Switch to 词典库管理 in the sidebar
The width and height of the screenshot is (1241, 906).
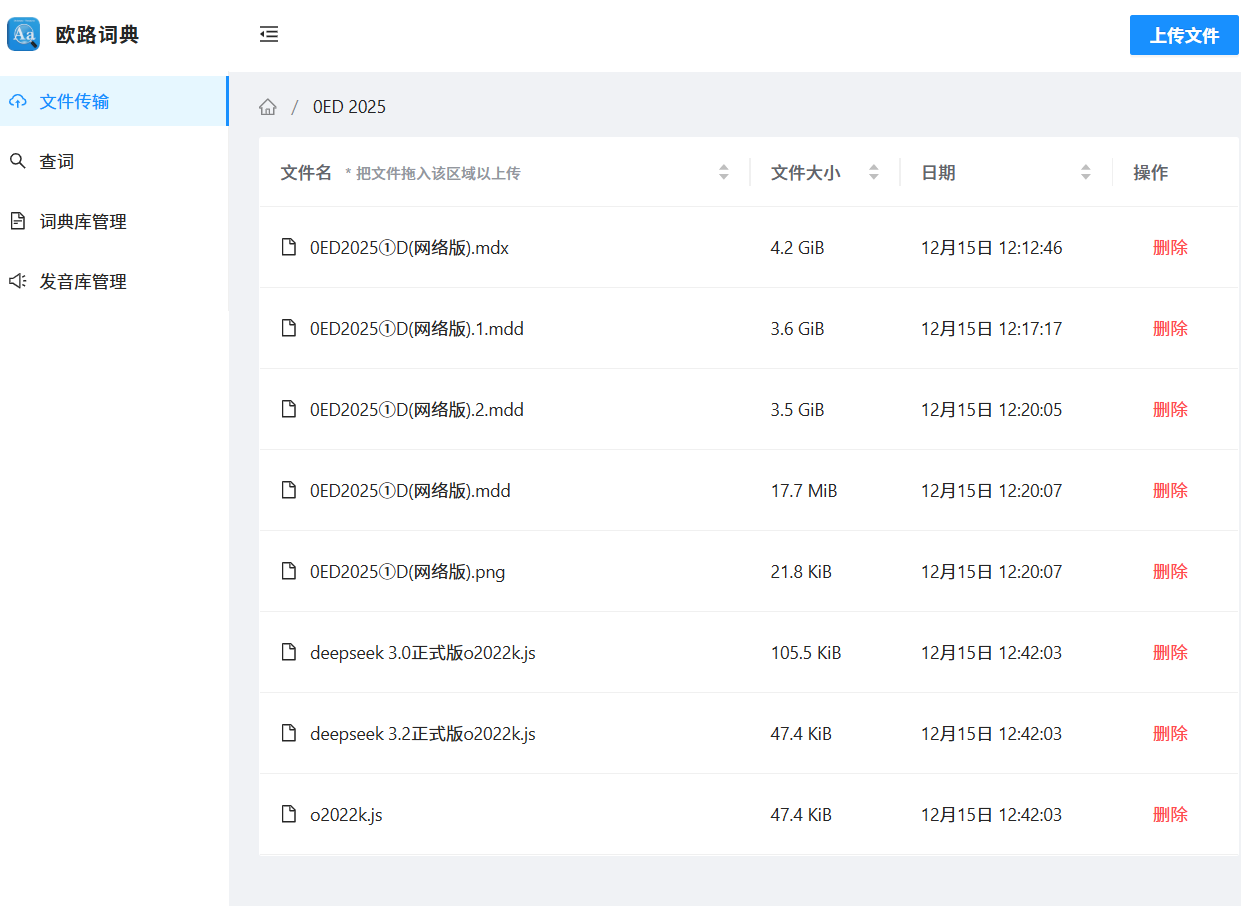tap(83, 222)
